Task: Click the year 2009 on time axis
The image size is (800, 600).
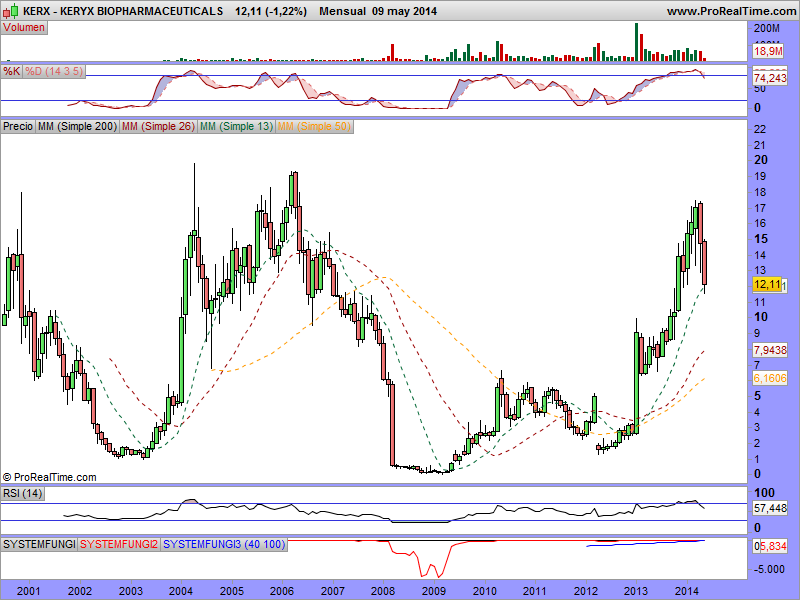Action: click(x=434, y=591)
